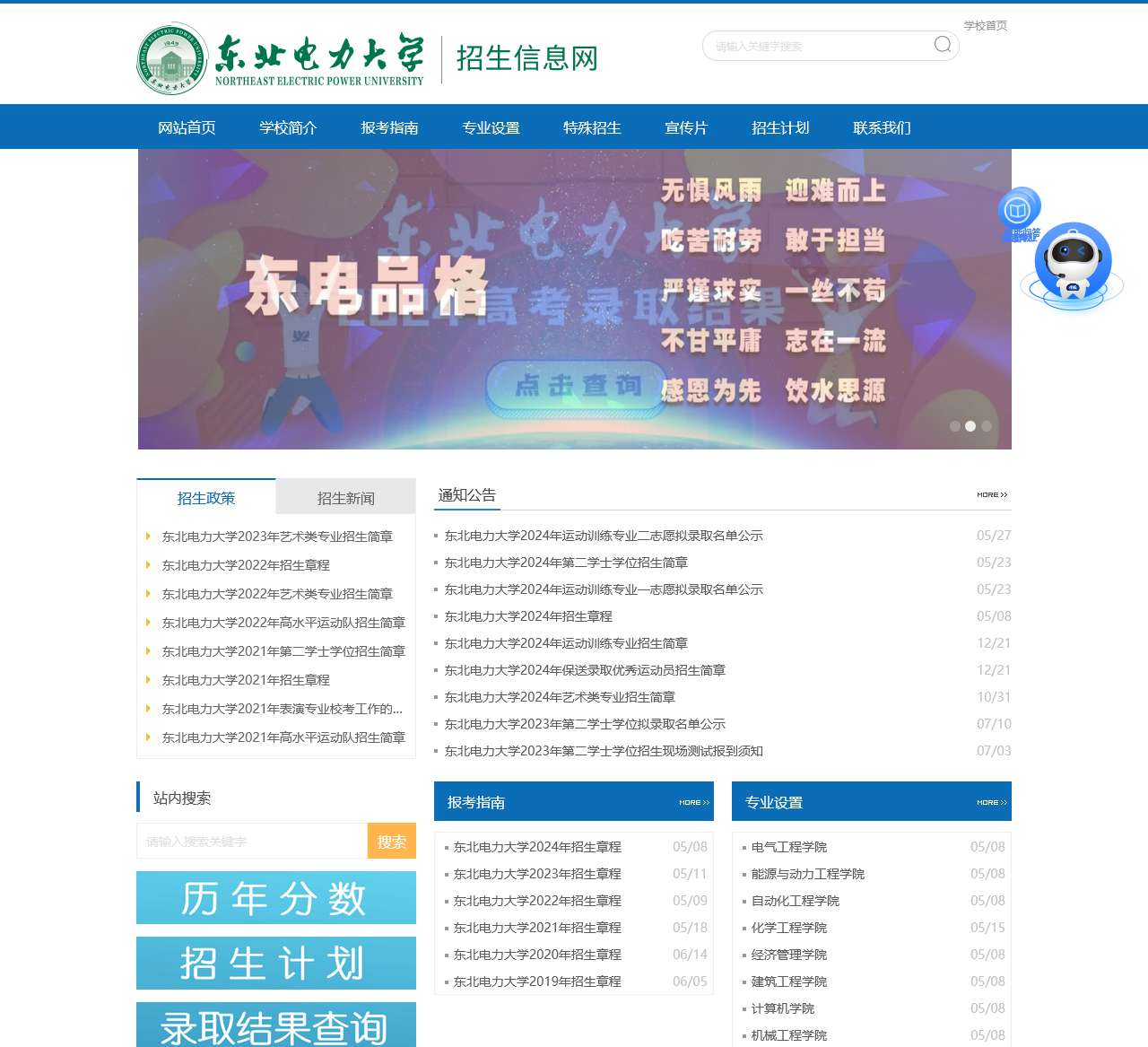Open the 历年分数 banner

[276, 897]
